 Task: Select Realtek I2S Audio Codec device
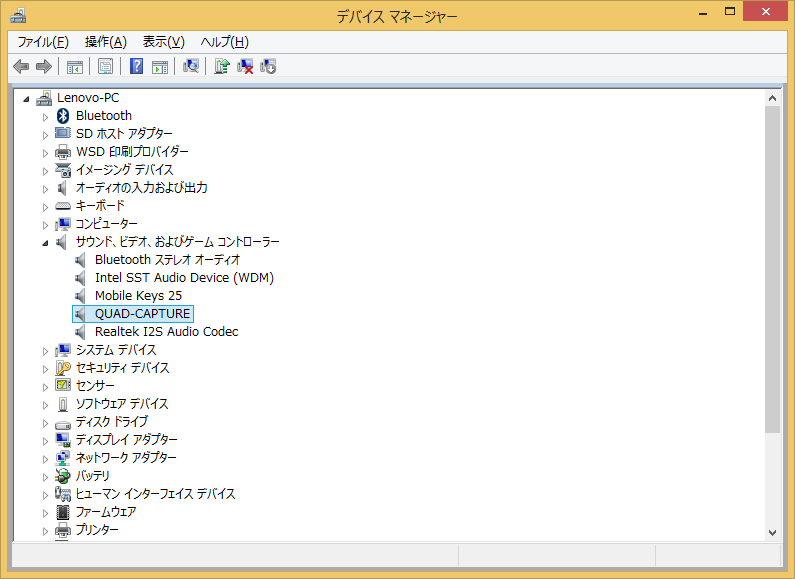click(166, 332)
